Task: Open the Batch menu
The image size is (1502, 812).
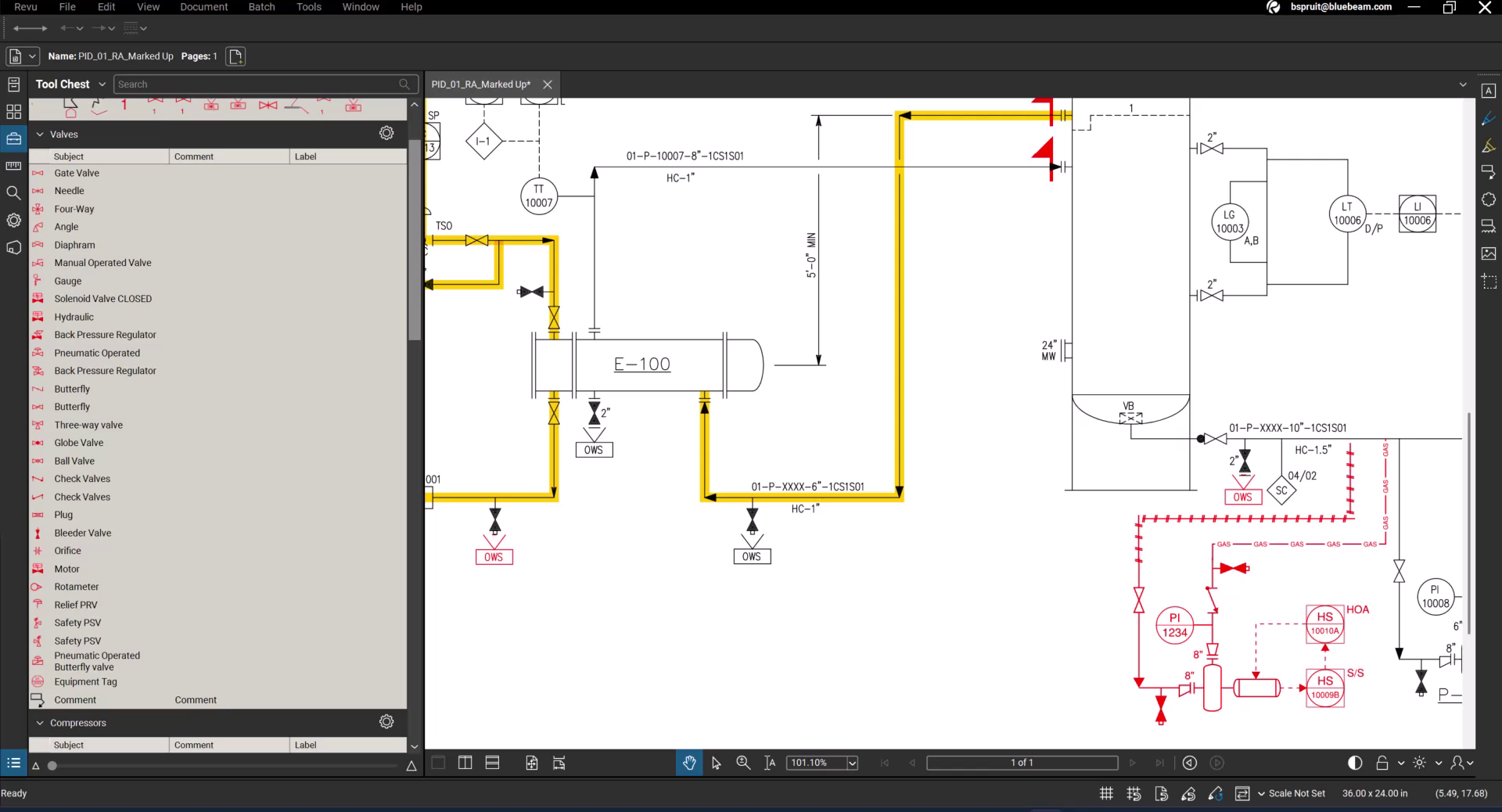Action: point(261,7)
